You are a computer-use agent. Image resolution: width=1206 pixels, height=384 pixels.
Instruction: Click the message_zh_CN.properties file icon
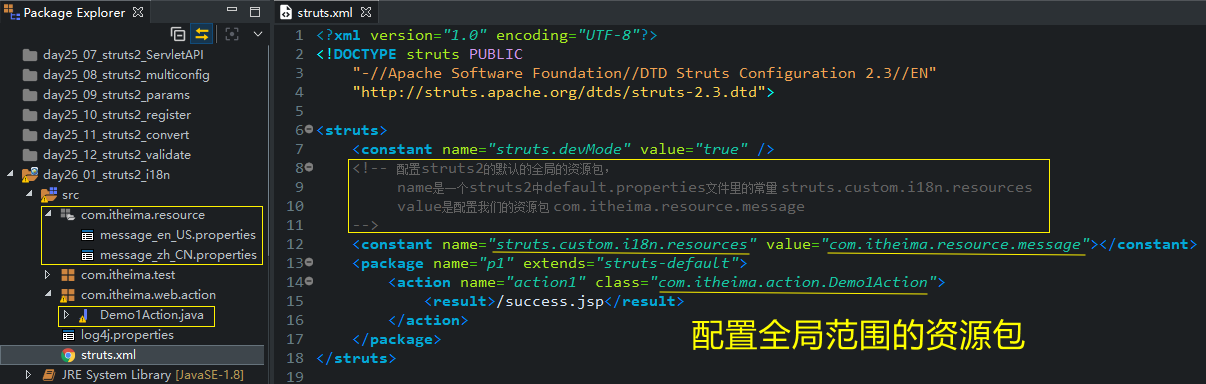[88, 255]
